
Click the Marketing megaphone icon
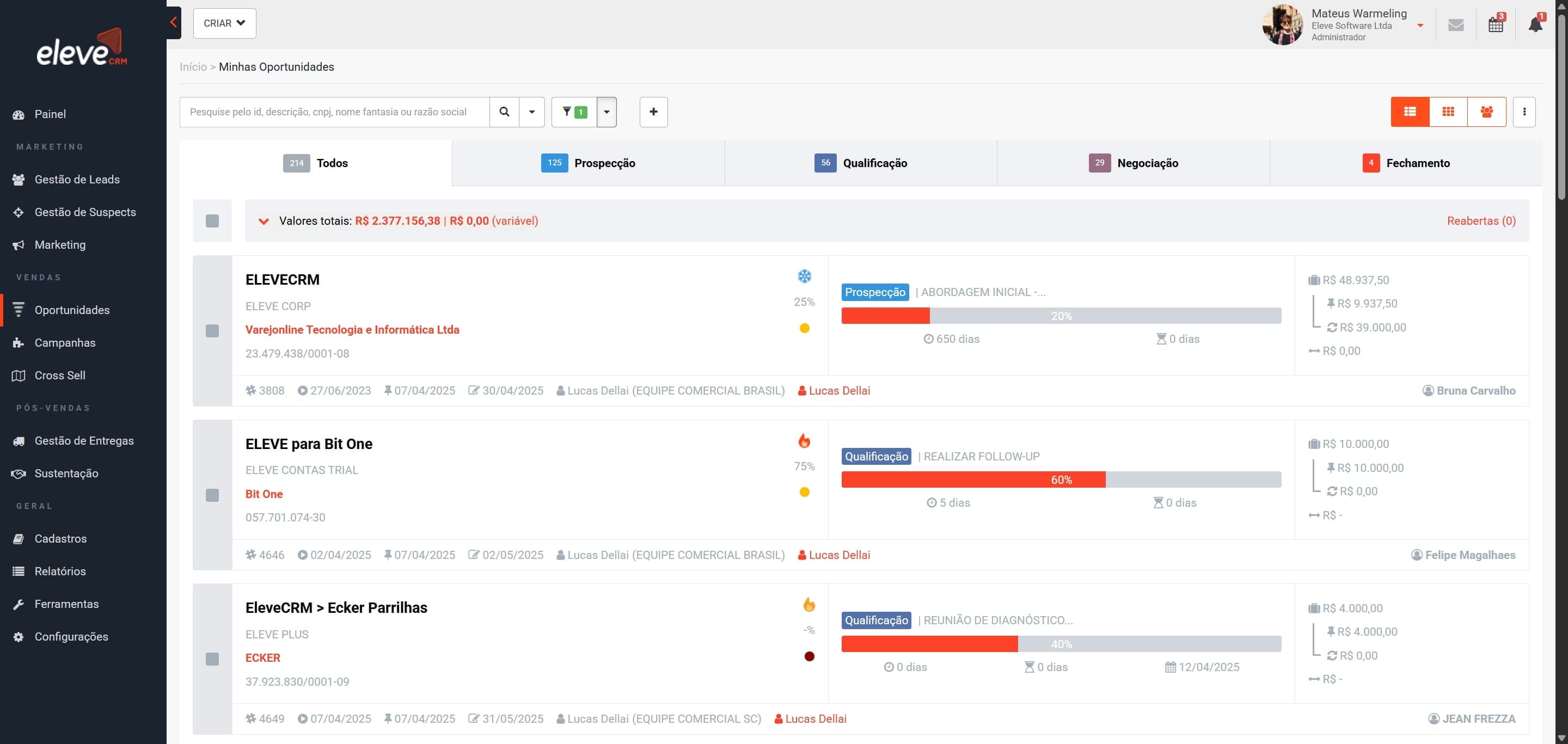coord(19,244)
